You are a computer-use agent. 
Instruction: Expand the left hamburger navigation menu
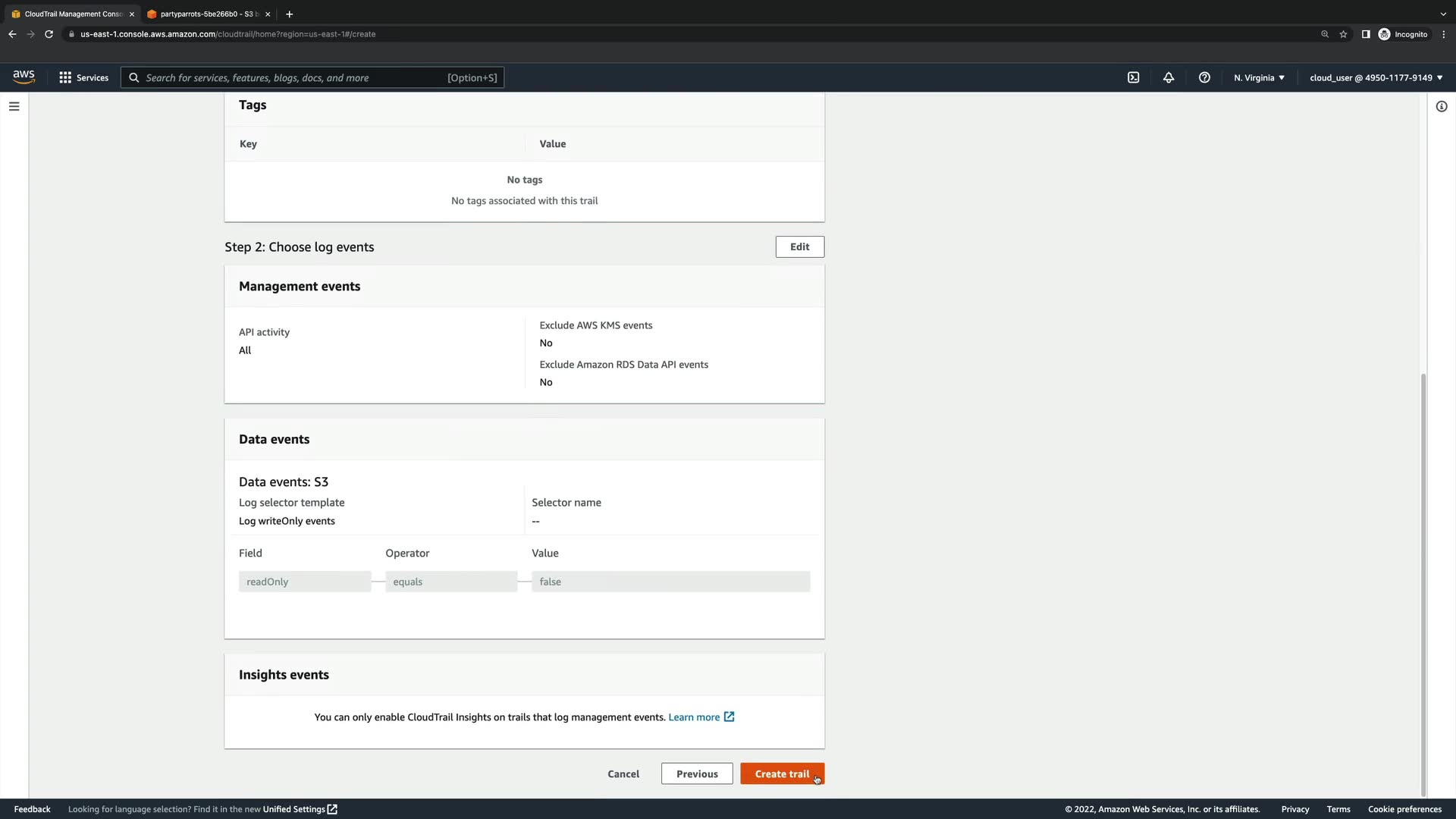tap(14, 106)
